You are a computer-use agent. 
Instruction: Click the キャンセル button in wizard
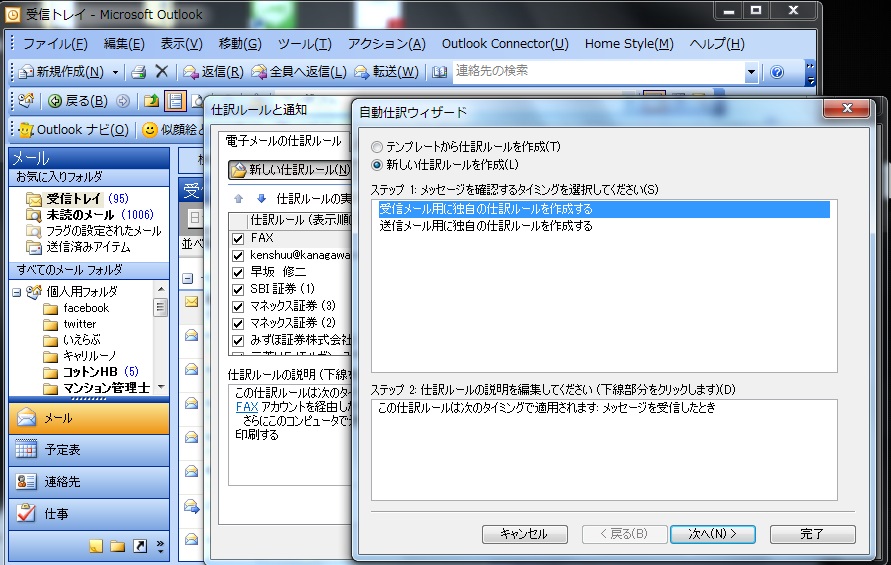click(524, 534)
